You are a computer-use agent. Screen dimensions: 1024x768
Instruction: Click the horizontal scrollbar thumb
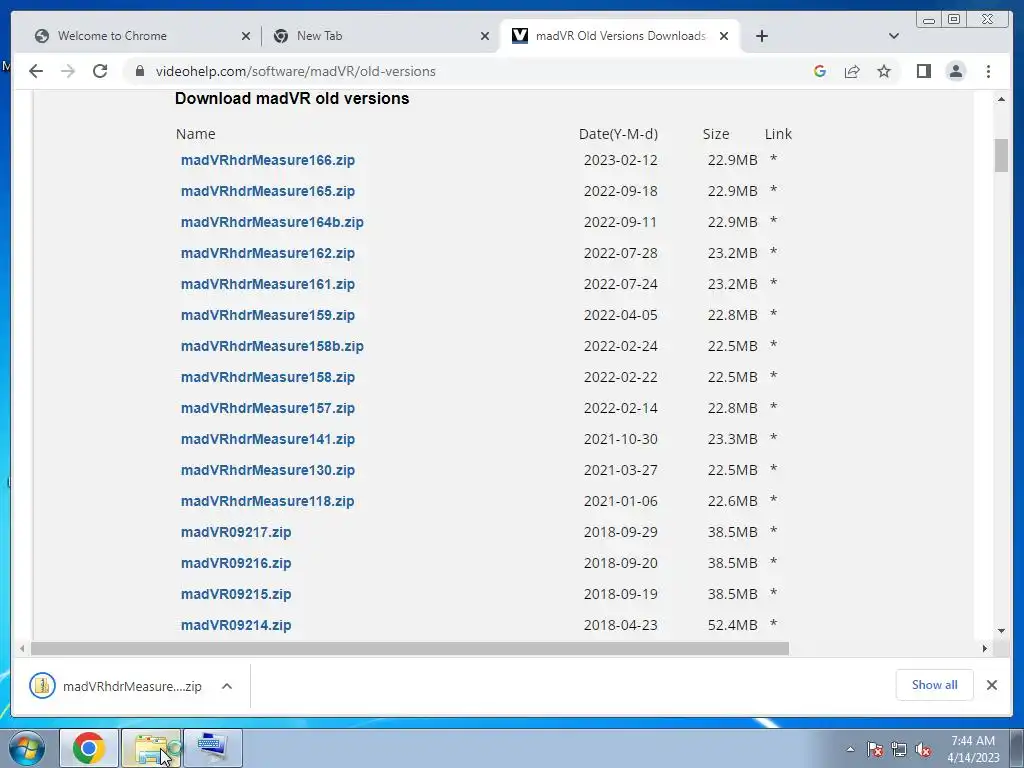pyautogui.click(x=410, y=648)
